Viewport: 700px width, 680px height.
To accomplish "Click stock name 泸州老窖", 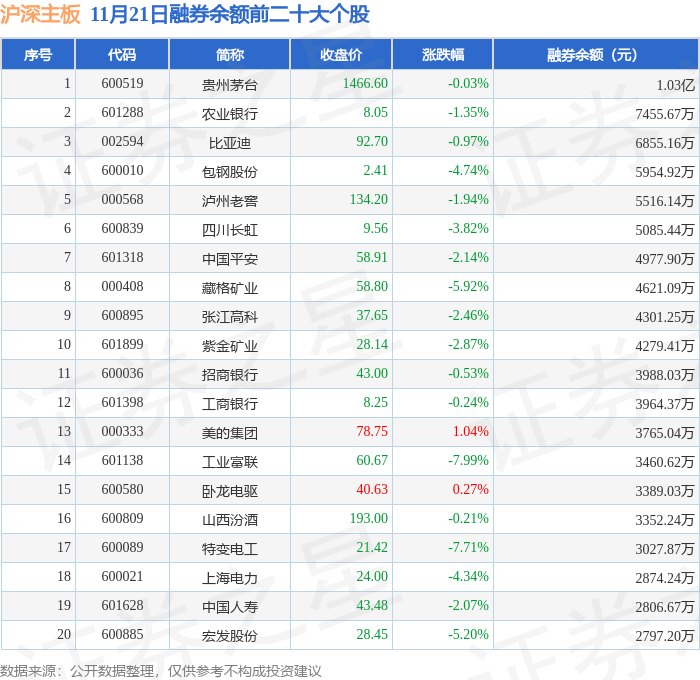I will 229,201.
